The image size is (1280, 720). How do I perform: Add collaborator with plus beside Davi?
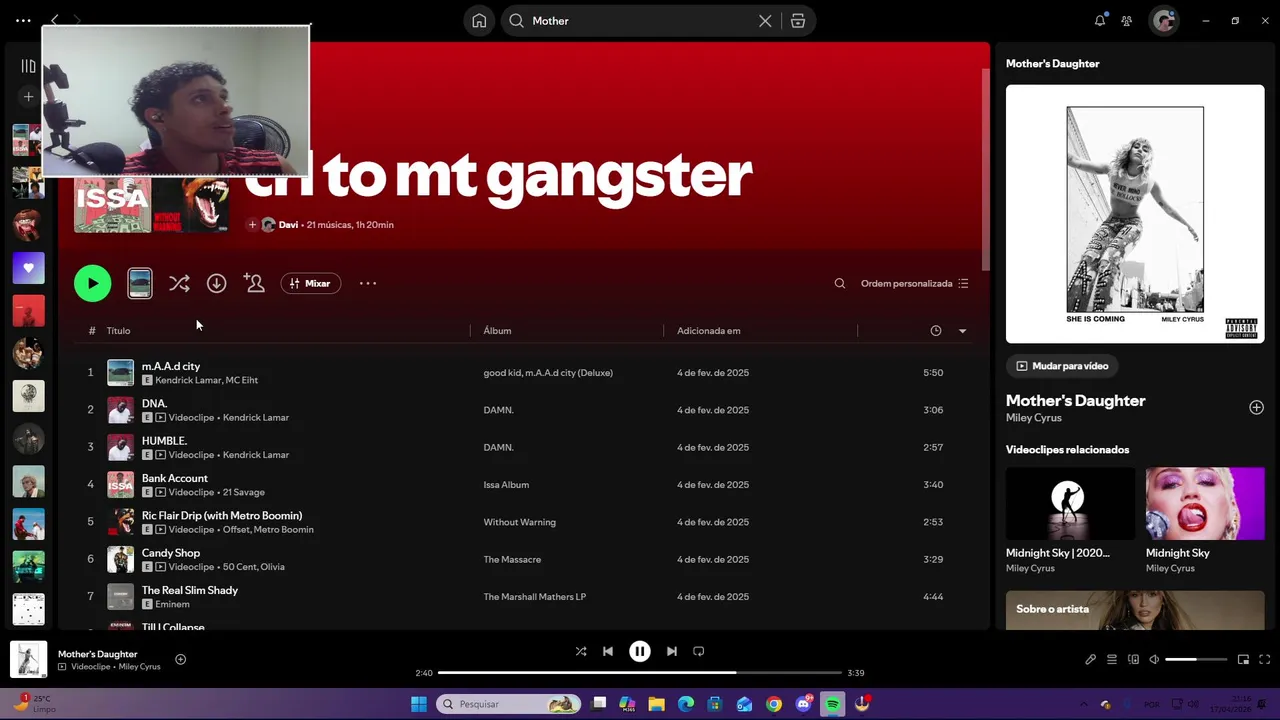[x=252, y=225]
